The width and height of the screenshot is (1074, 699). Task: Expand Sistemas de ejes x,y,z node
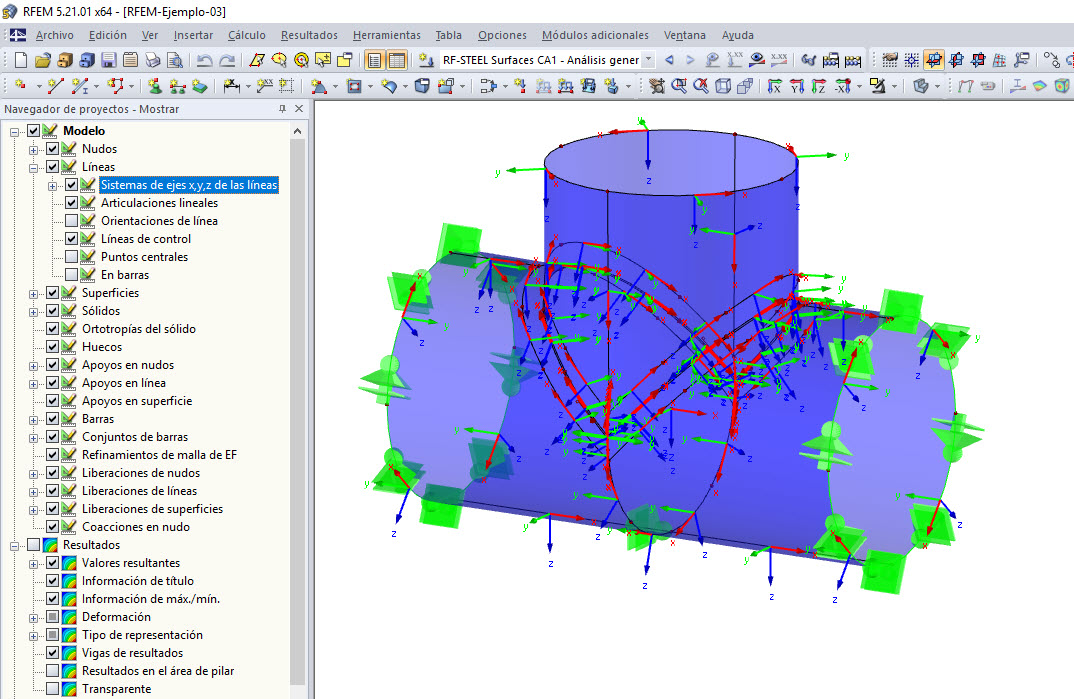click(x=53, y=186)
